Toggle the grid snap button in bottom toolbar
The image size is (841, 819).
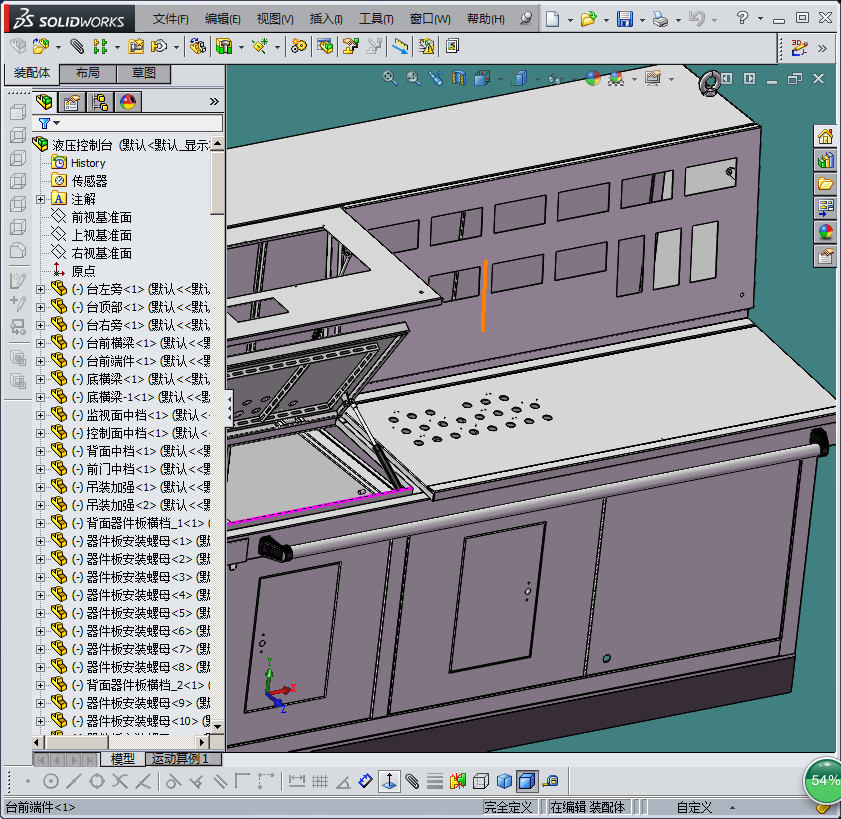[319, 781]
